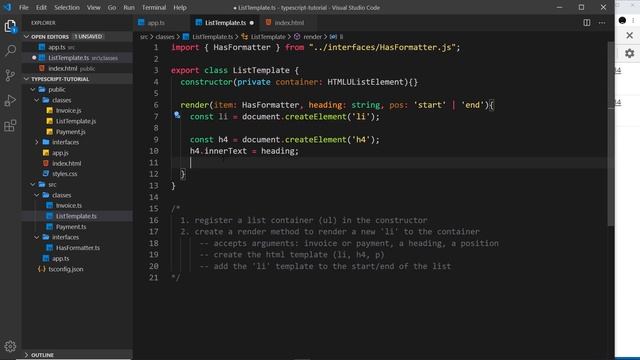Viewport: 640px width, 360px height.
Task: Open the Manage gear at sidebar bottom
Action: coord(10,346)
